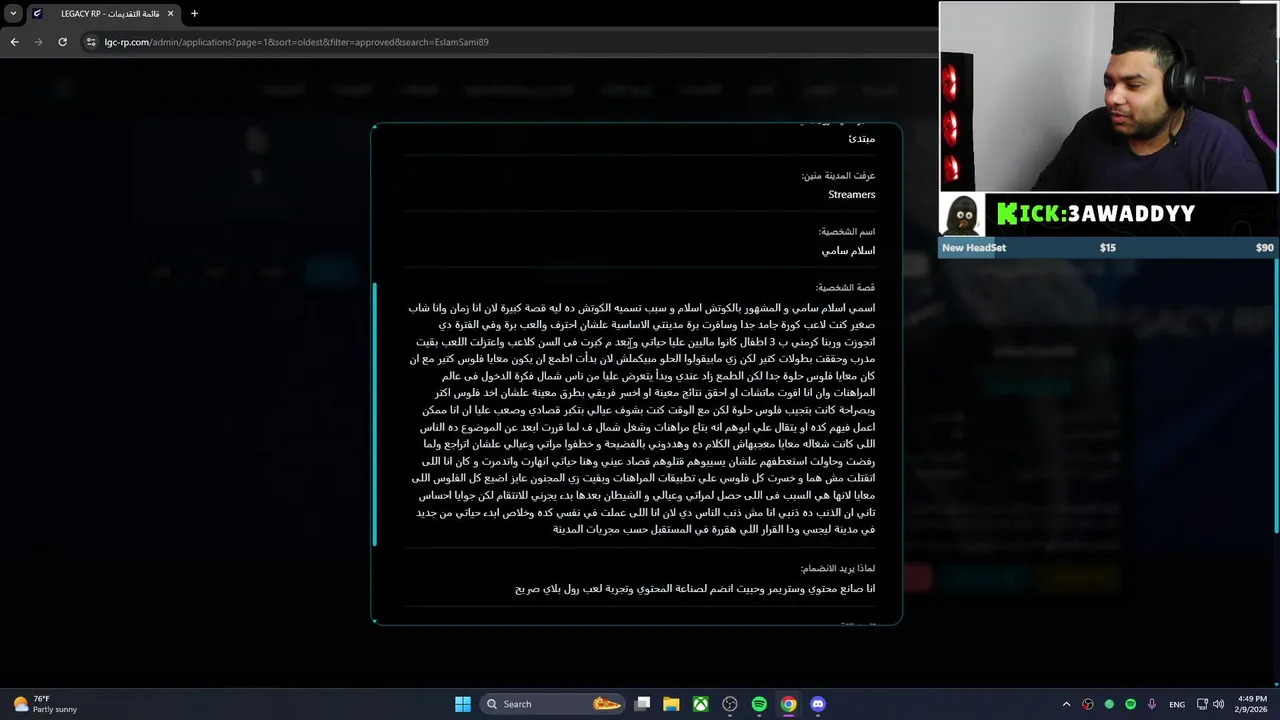Viewport: 1280px width, 720px height.
Task: Open the Xbox app from taskbar
Action: click(701, 704)
